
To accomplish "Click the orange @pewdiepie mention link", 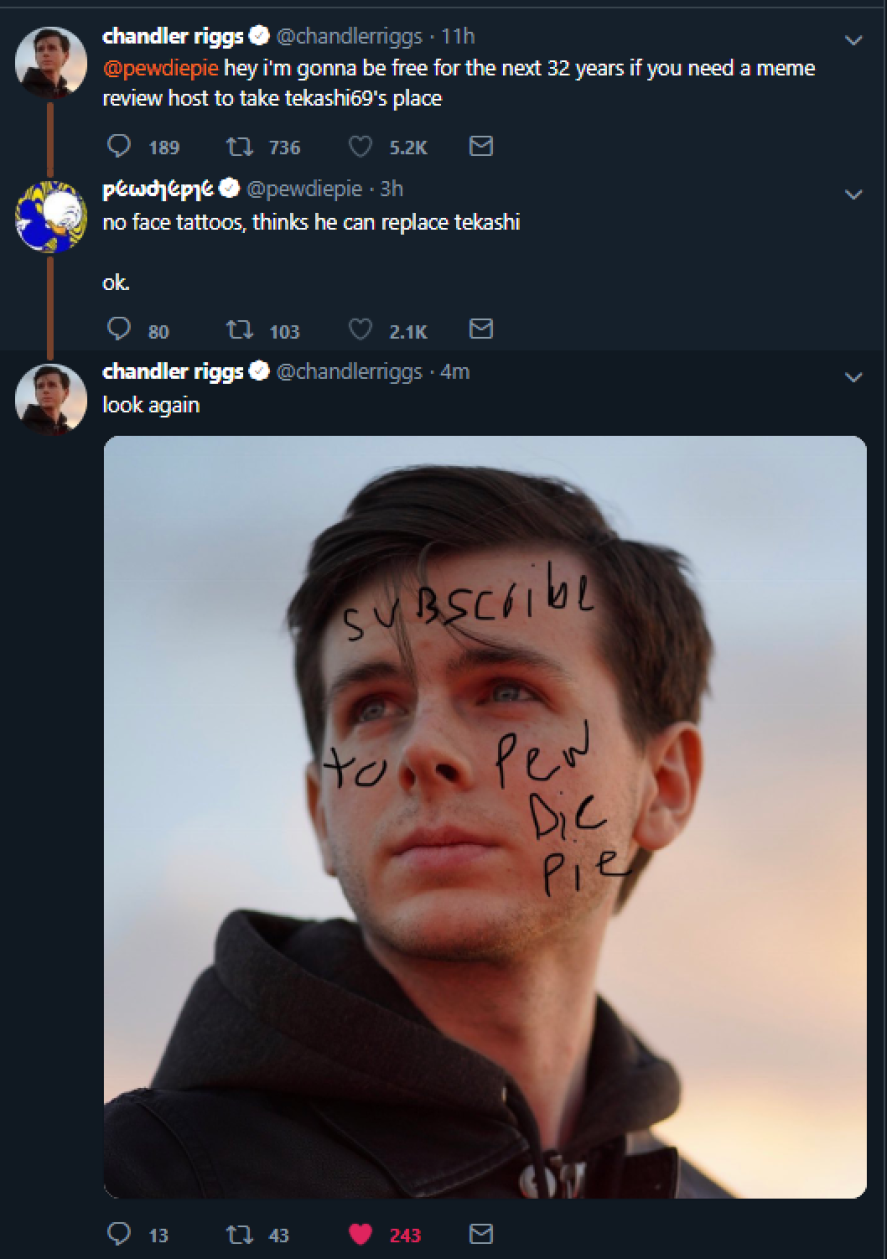I will [160, 69].
